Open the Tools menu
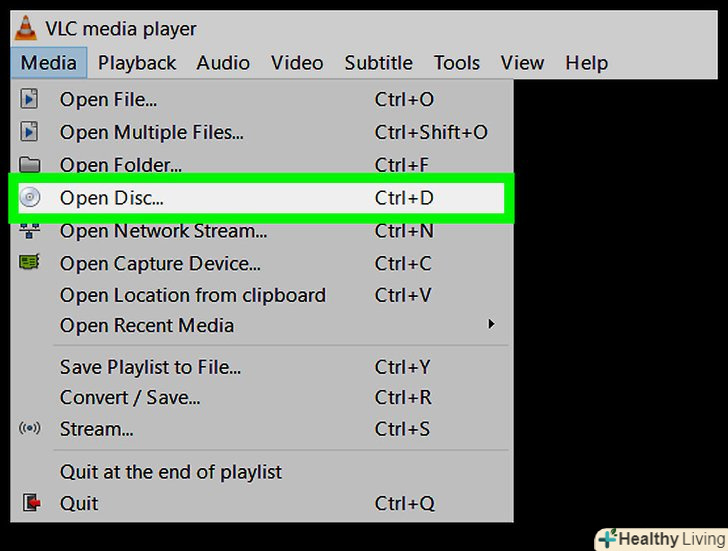Viewport: 728px width, 551px height. (x=457, y=63)
